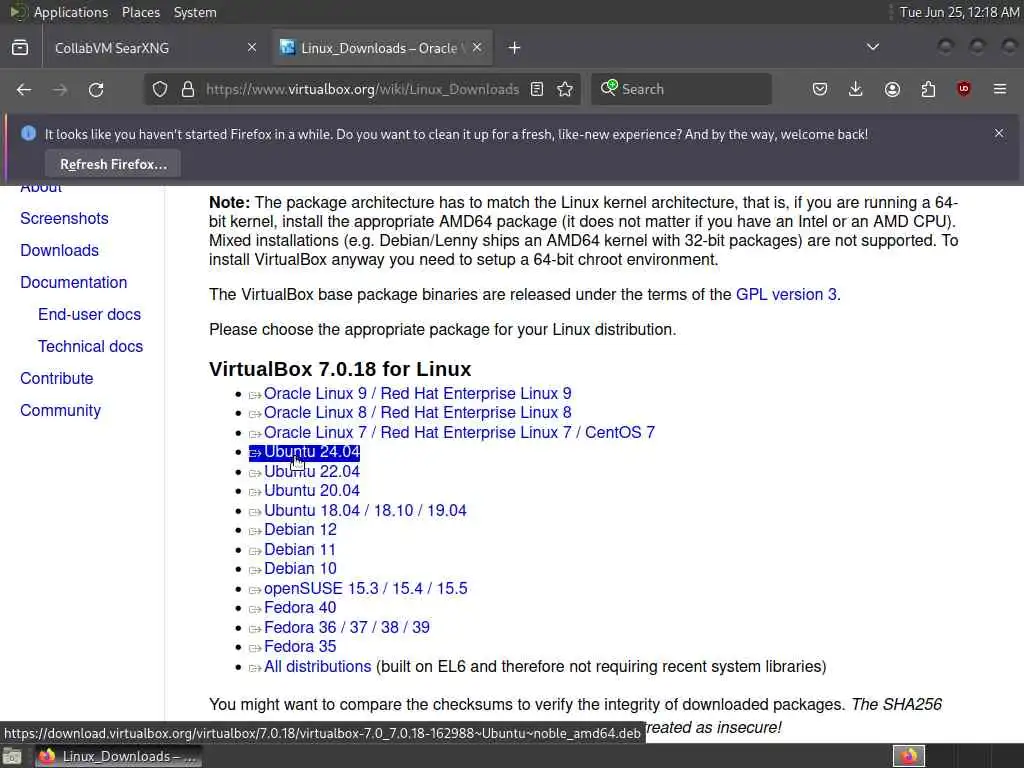Click Firefox workspace icon in bottom panel

click(909, 756)
